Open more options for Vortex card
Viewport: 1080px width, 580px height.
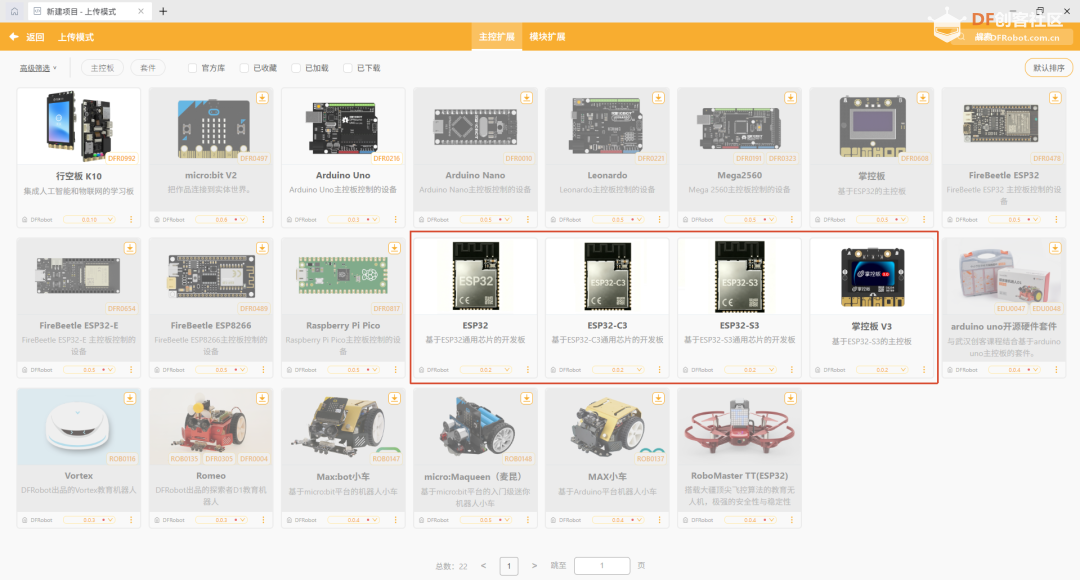[131, 520]
